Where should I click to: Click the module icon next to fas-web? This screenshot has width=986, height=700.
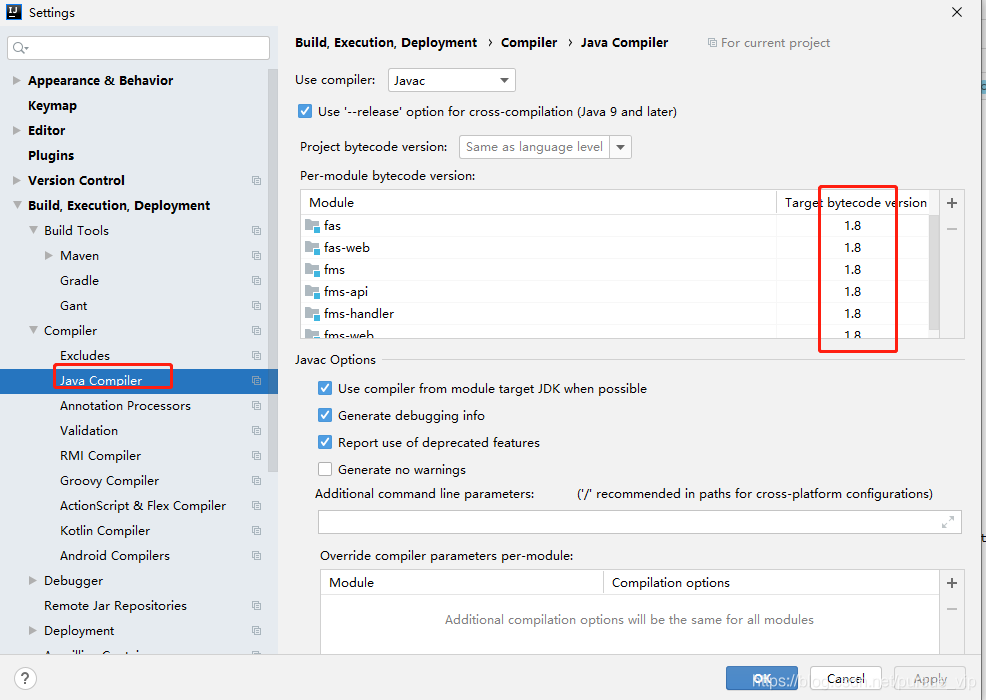311,247
